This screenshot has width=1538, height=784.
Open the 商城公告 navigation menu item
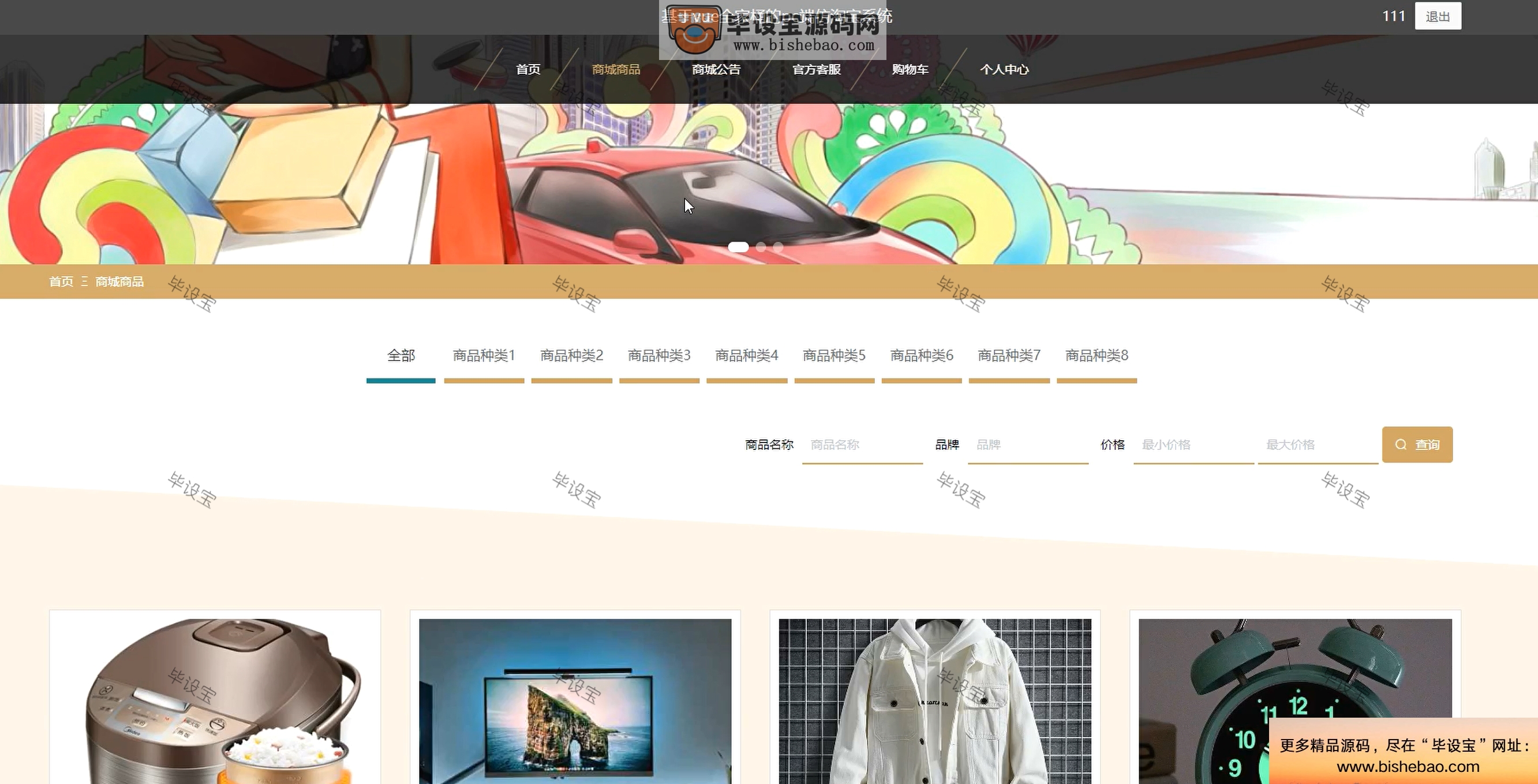pyautogui.click(x=716, y=69)
